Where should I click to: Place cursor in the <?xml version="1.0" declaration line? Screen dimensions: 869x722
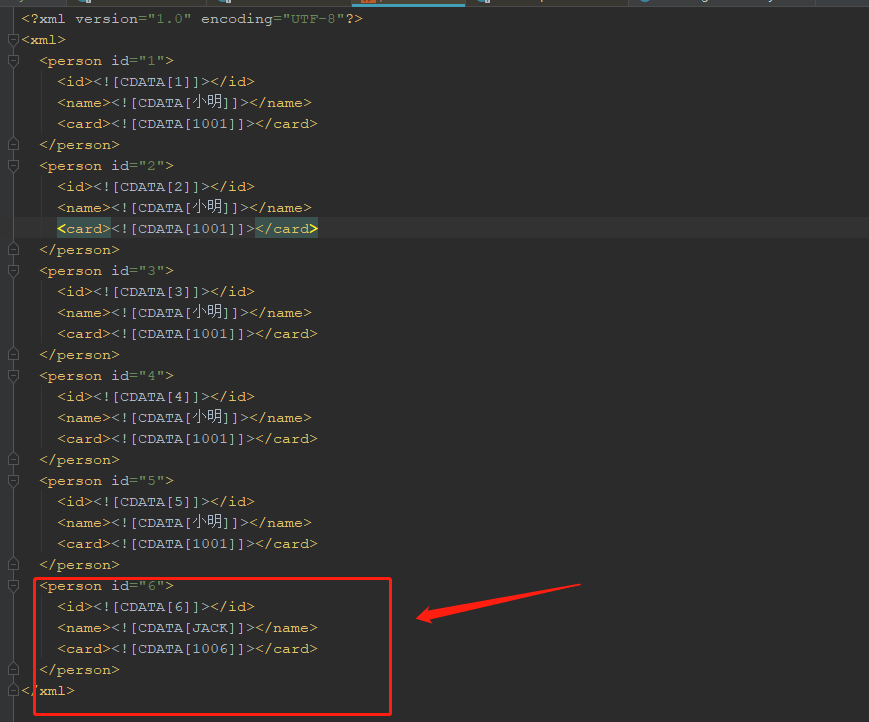(192, 19)
